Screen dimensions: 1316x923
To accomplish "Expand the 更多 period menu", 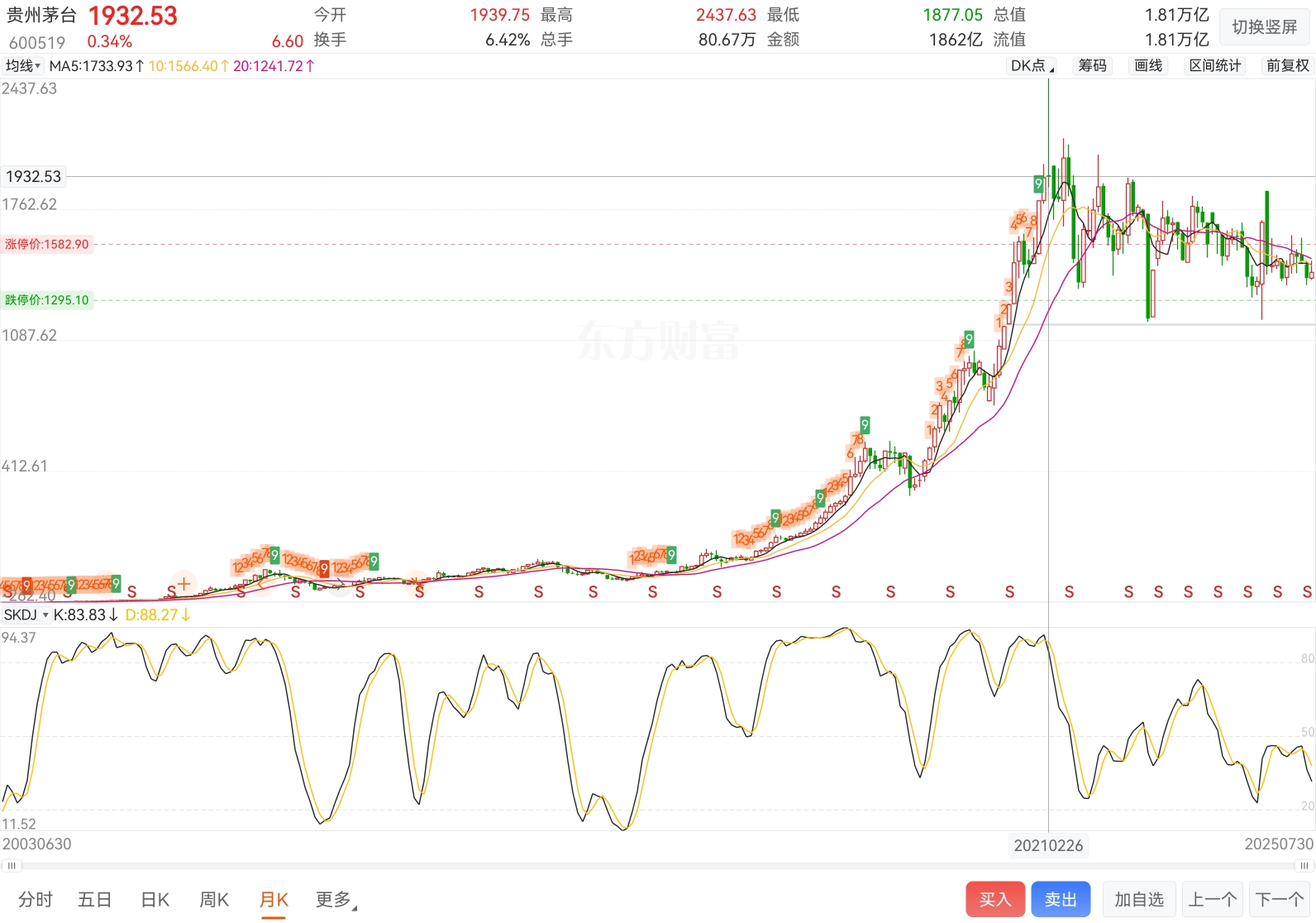I will coord(336,900).
